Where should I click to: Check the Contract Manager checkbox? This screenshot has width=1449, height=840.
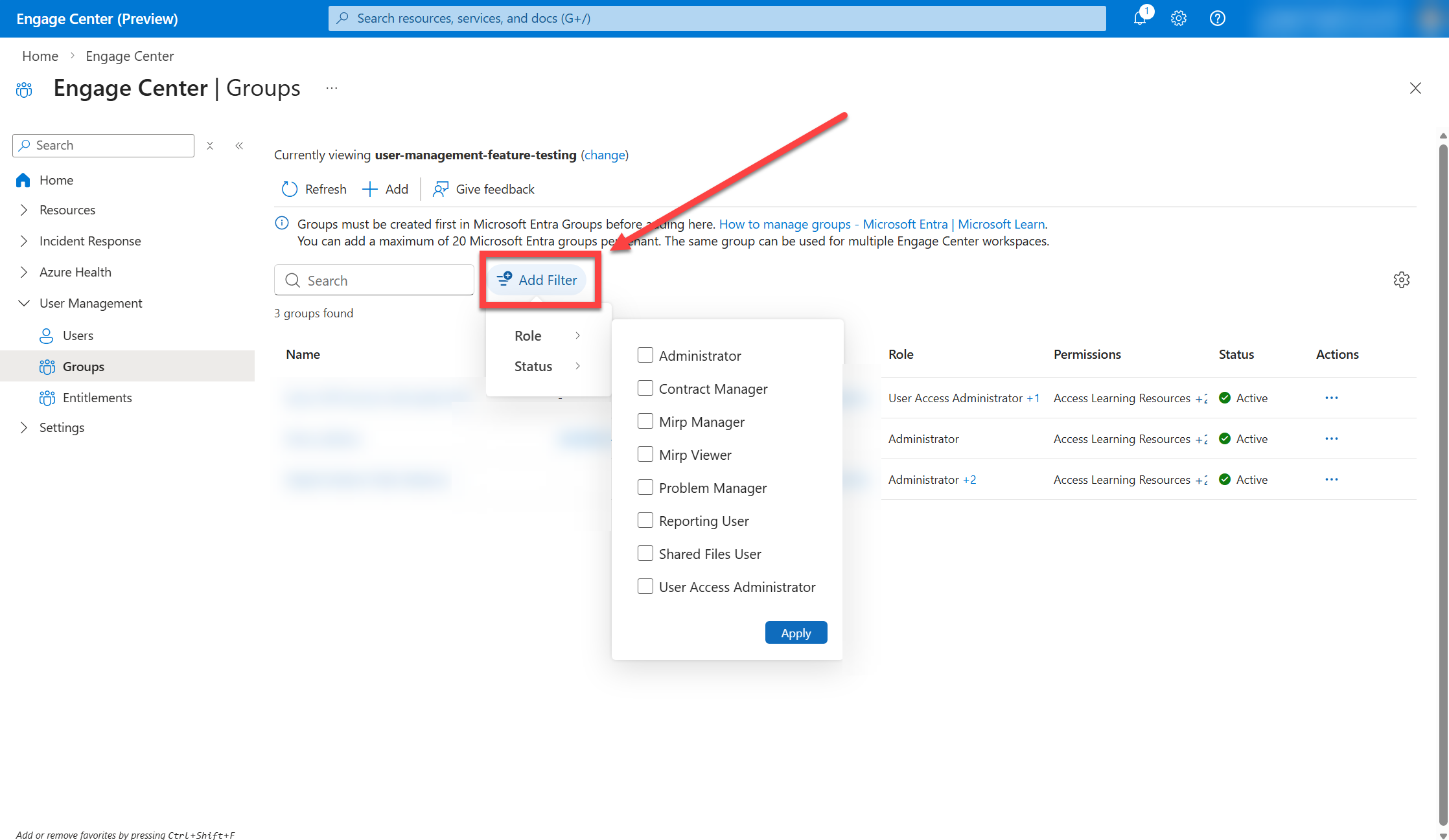645,388
